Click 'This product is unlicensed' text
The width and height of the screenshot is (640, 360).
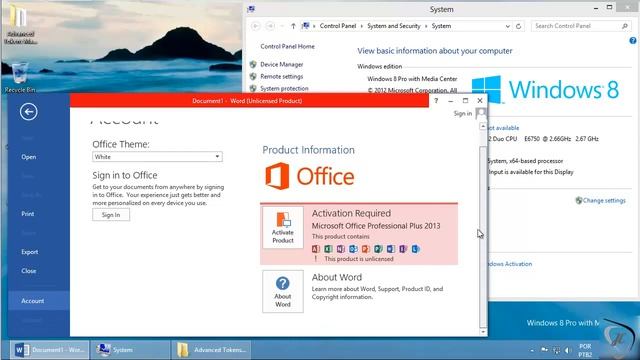click(x=359, y=259)
